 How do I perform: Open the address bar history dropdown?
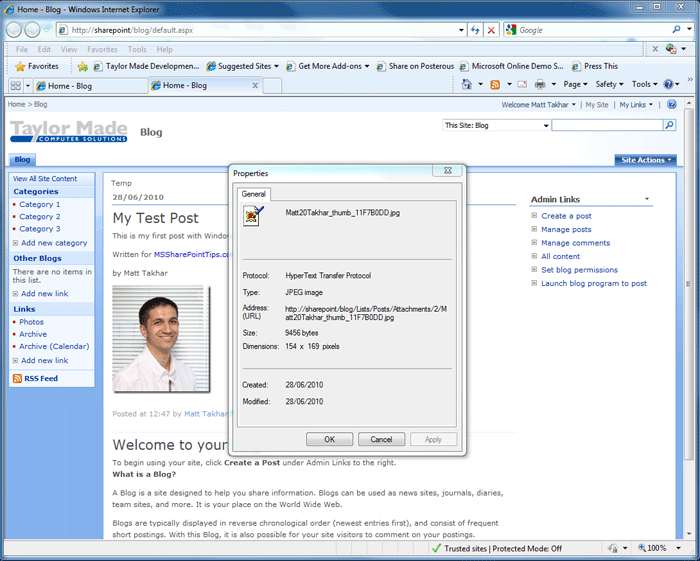click(461, 30)
